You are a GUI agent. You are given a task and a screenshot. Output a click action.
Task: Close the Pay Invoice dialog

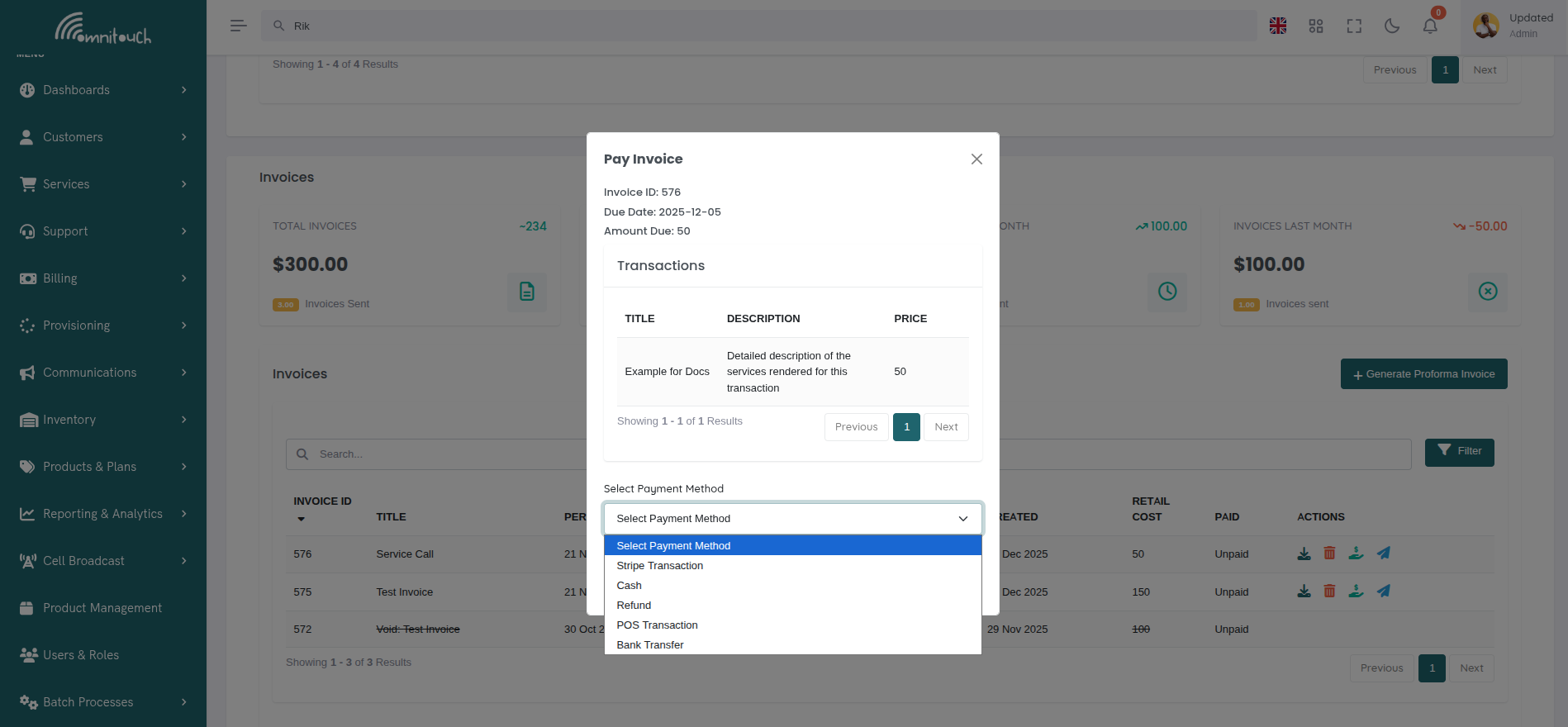click(x=976, y=159)
